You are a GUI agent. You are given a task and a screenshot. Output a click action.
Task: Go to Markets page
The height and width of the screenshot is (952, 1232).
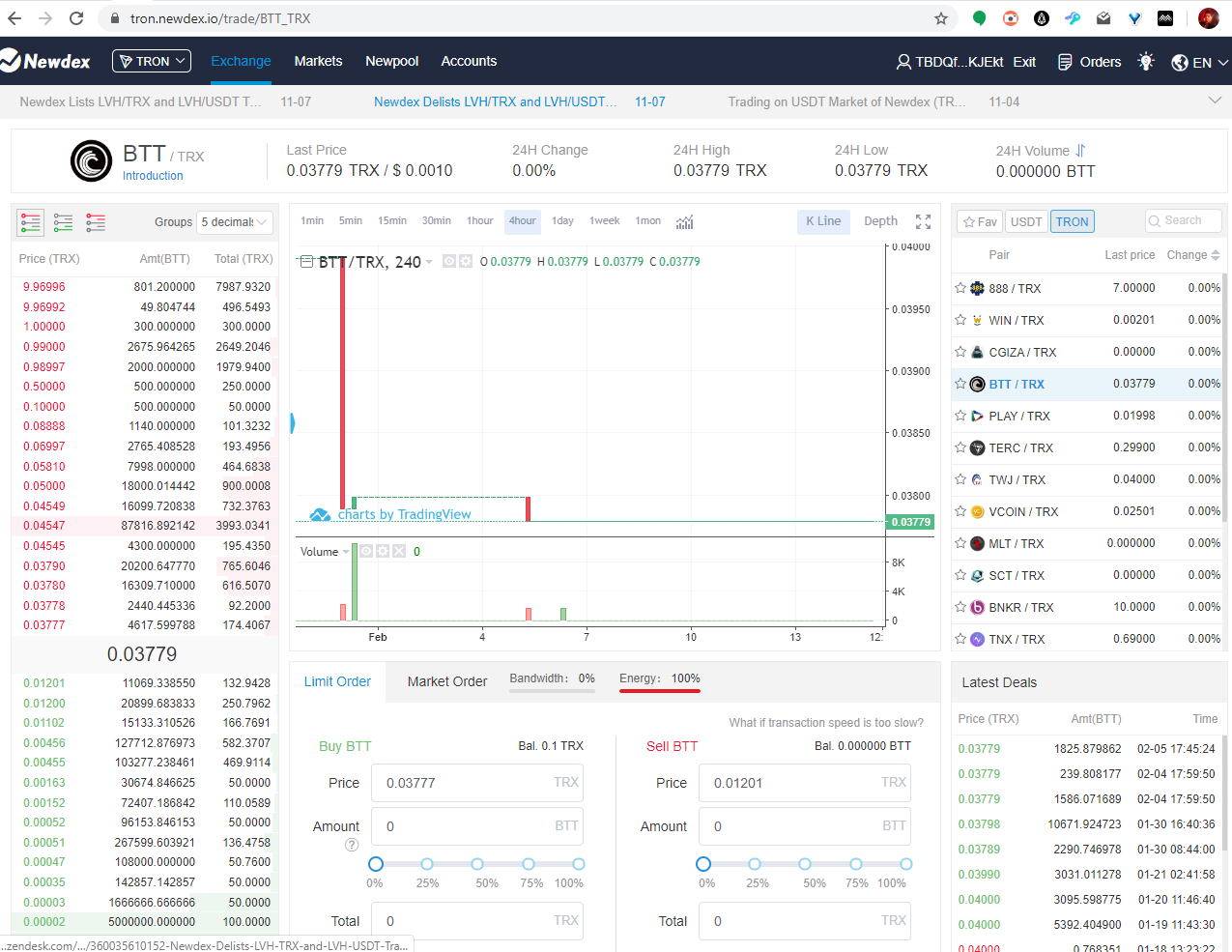[318, 61]
